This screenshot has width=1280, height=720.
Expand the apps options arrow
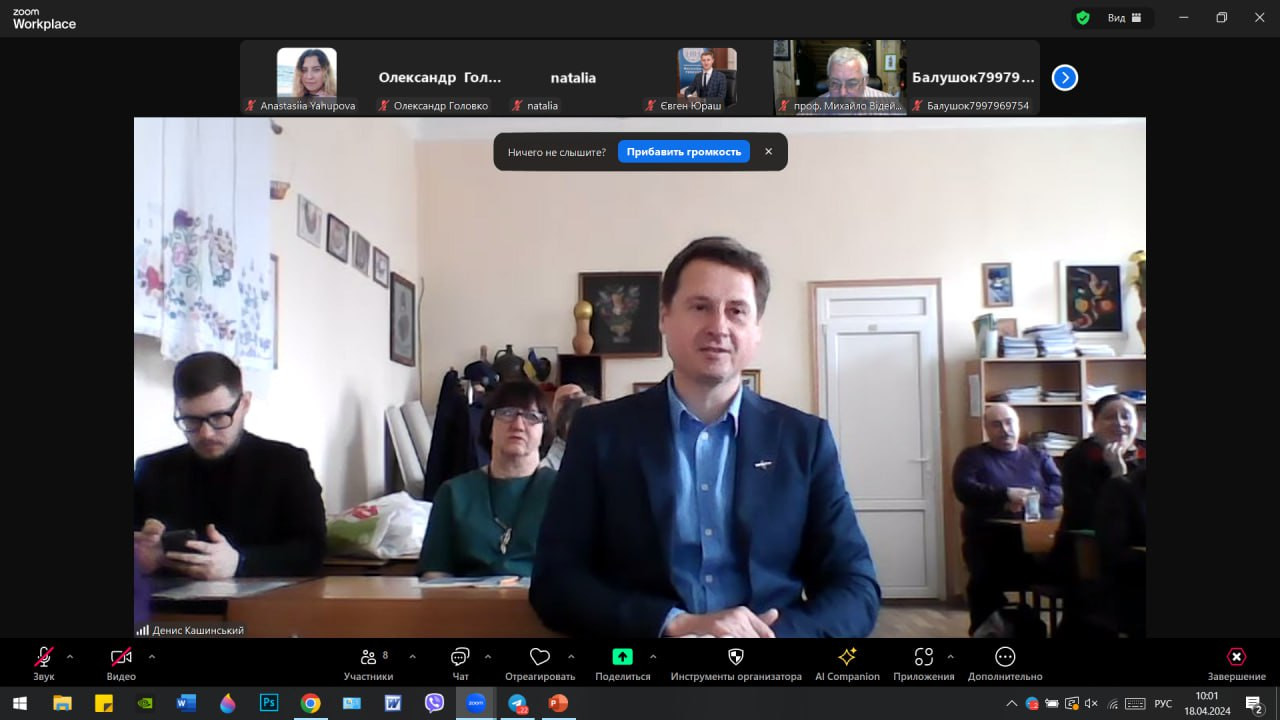[x=950, y=657]
